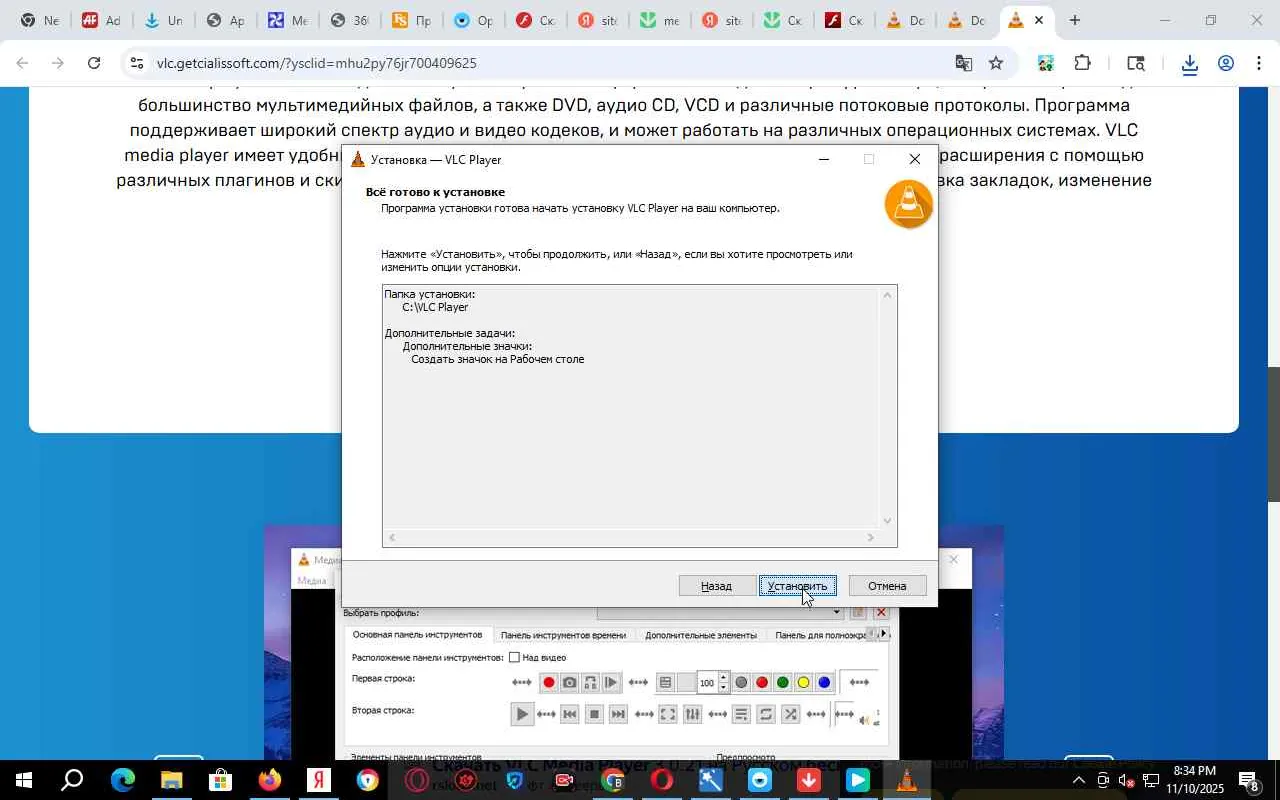The image size is (1280, 800).
Task: Select the "Основная панель инструментов" tab in page image
Action: click(417, 635)
